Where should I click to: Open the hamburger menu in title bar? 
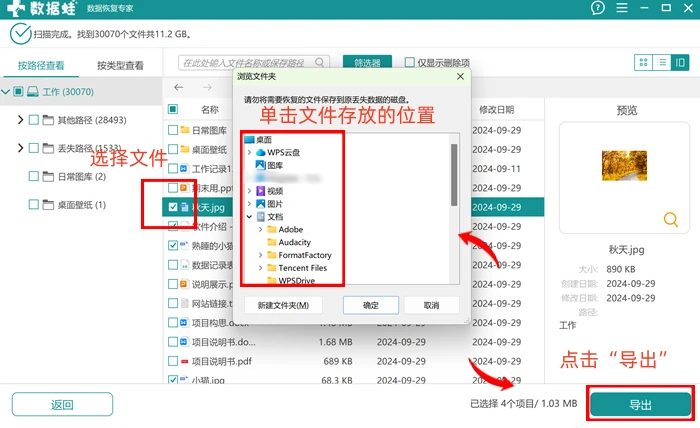tap(622, 8)
